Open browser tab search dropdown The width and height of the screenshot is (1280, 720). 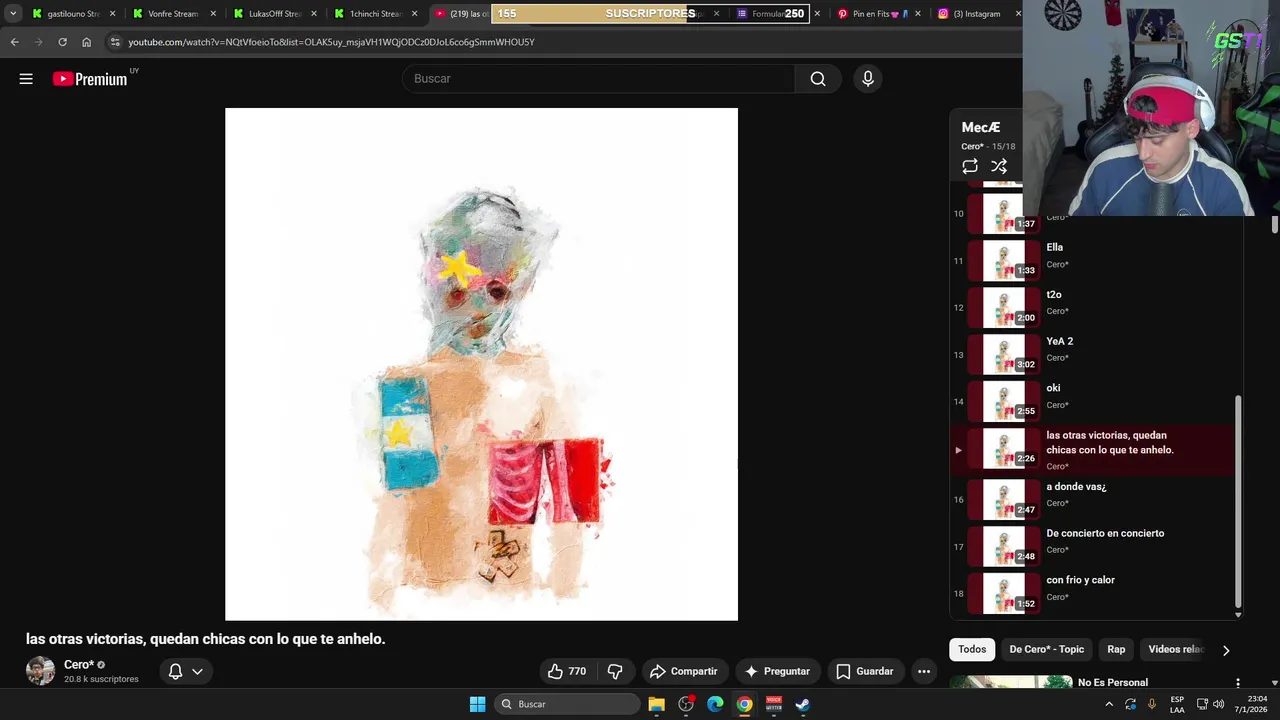tap(13, 14)
